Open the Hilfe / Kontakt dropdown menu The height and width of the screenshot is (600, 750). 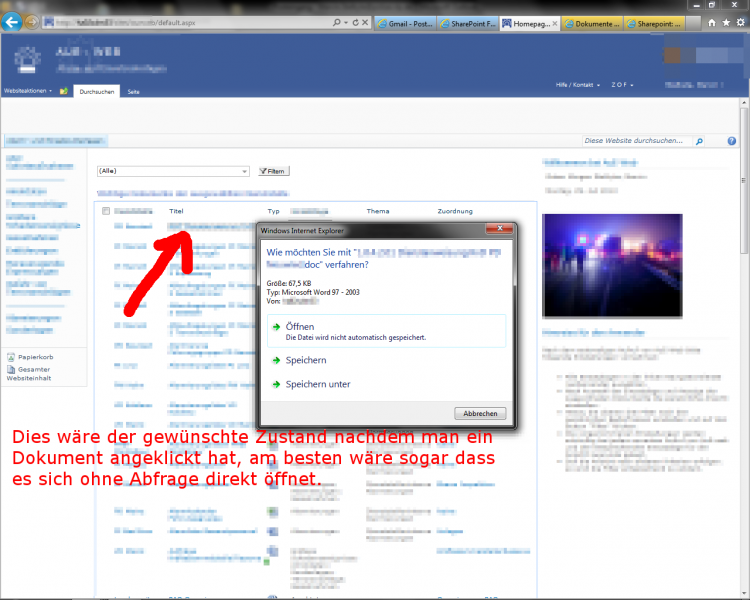[578, 85]
